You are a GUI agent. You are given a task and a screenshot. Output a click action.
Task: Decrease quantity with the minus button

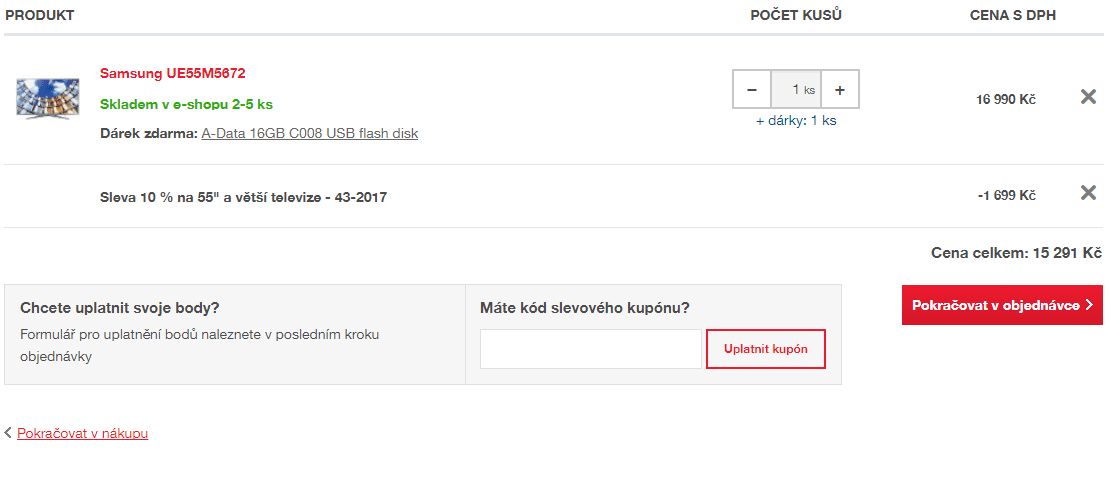pos(752,90)
